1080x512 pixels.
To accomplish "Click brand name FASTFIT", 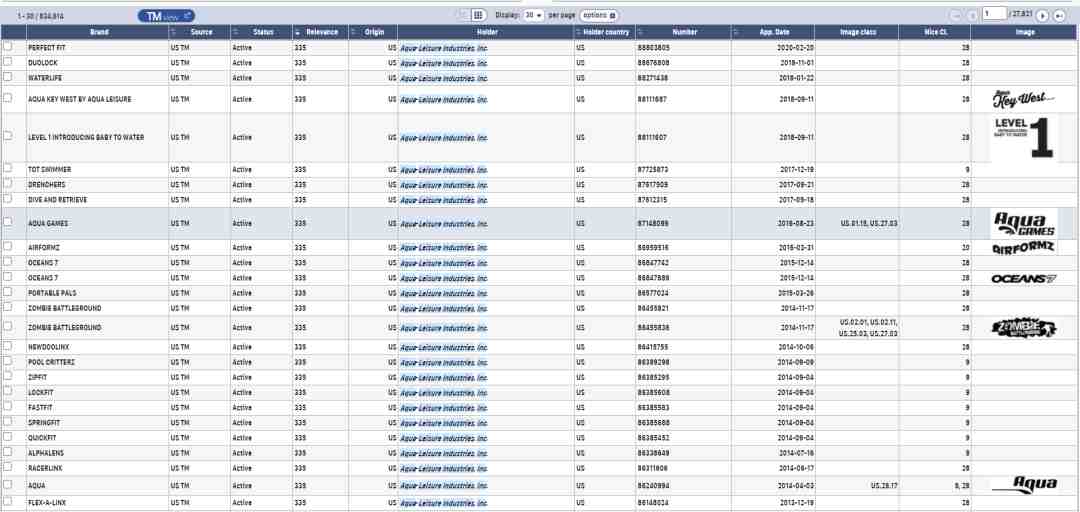I will [x=41, y=408].
